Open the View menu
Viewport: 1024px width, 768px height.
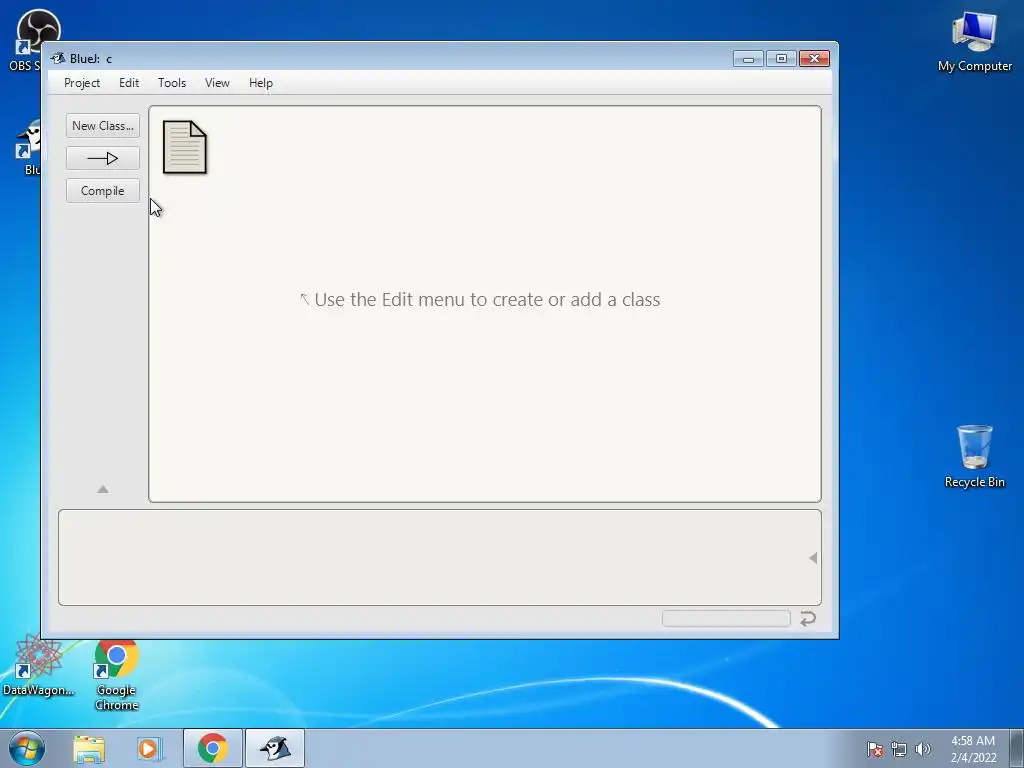point(217,83)
